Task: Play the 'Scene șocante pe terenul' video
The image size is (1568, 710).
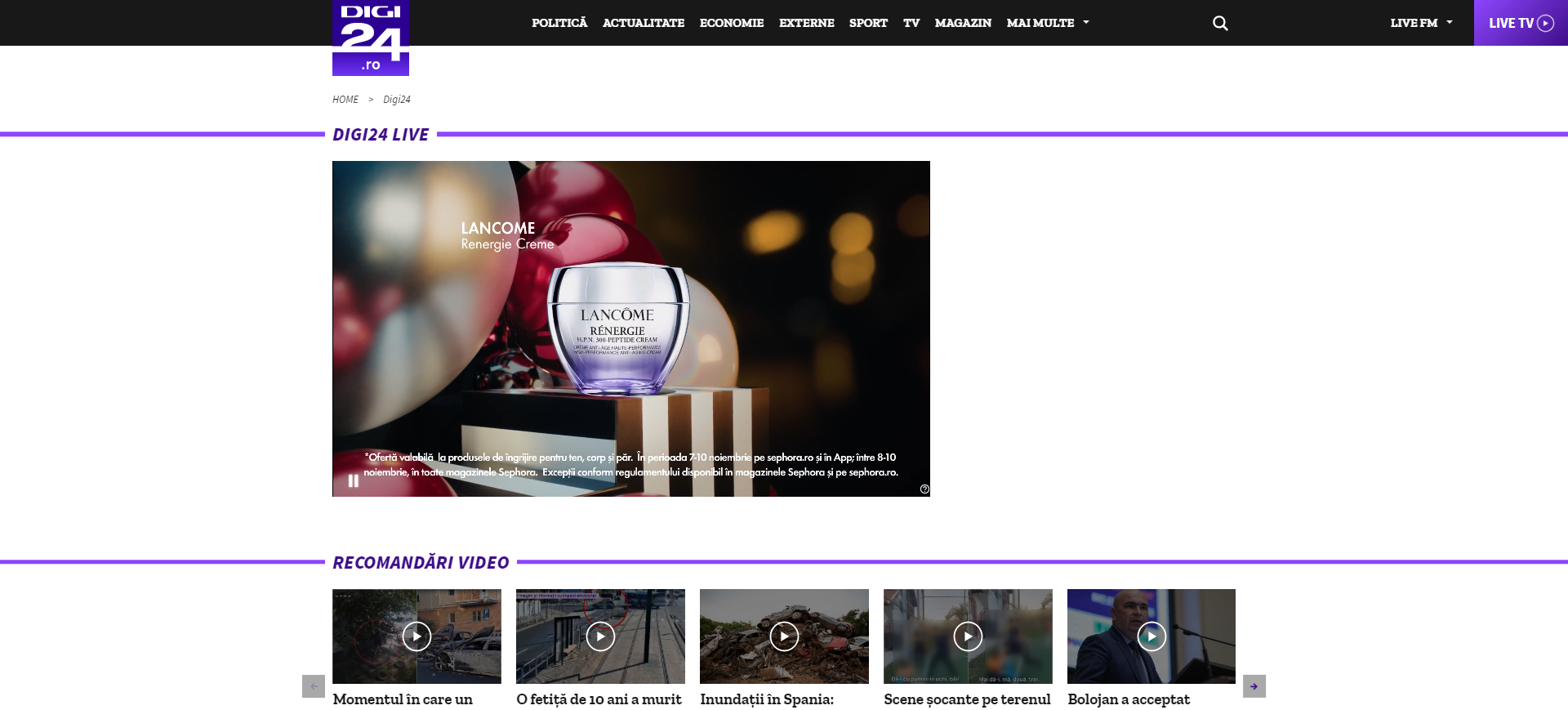Action: click(968, 636)
